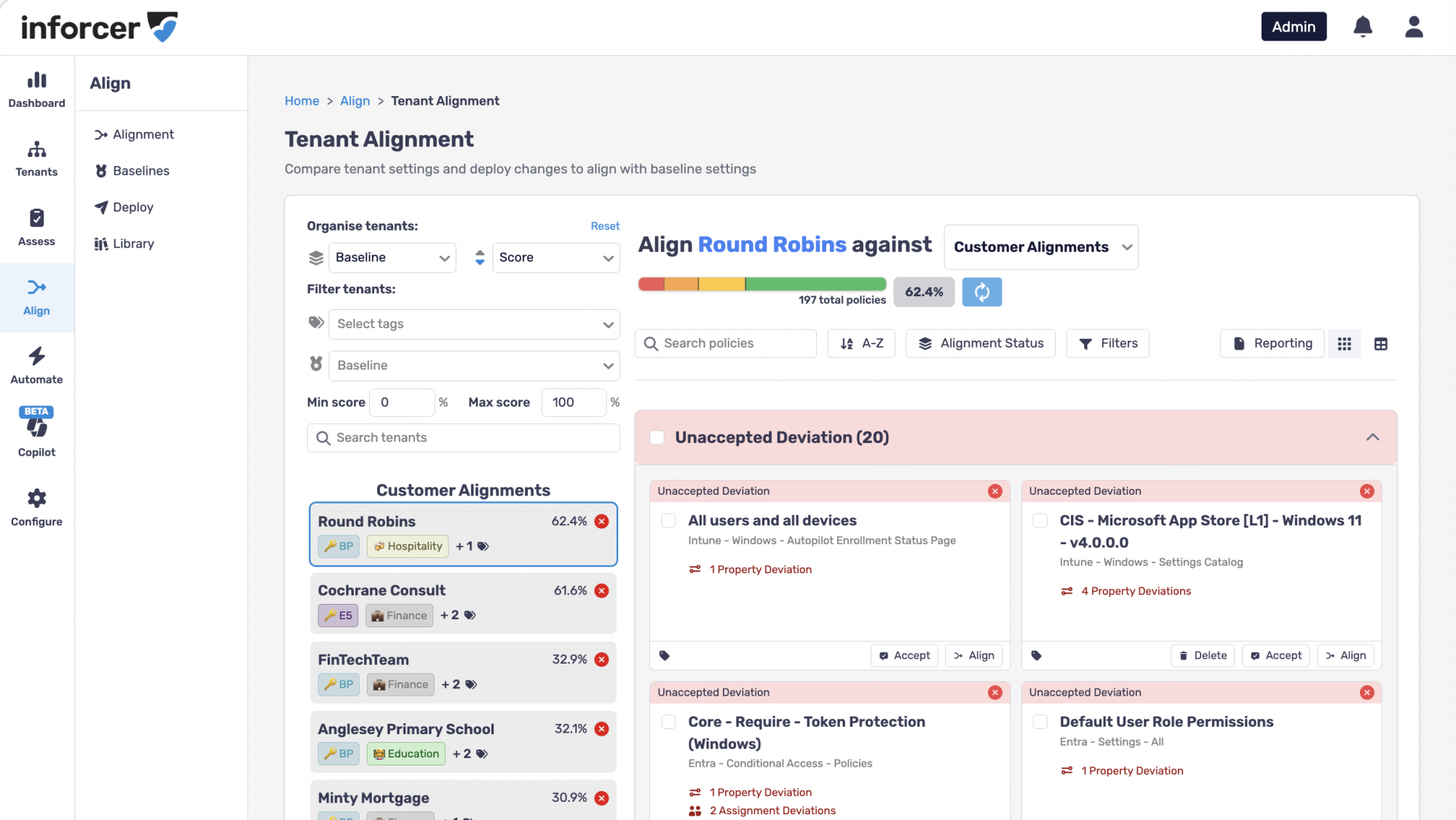
Task: Open the Alignment Status grouping button
Action: (x=981, y=343)
